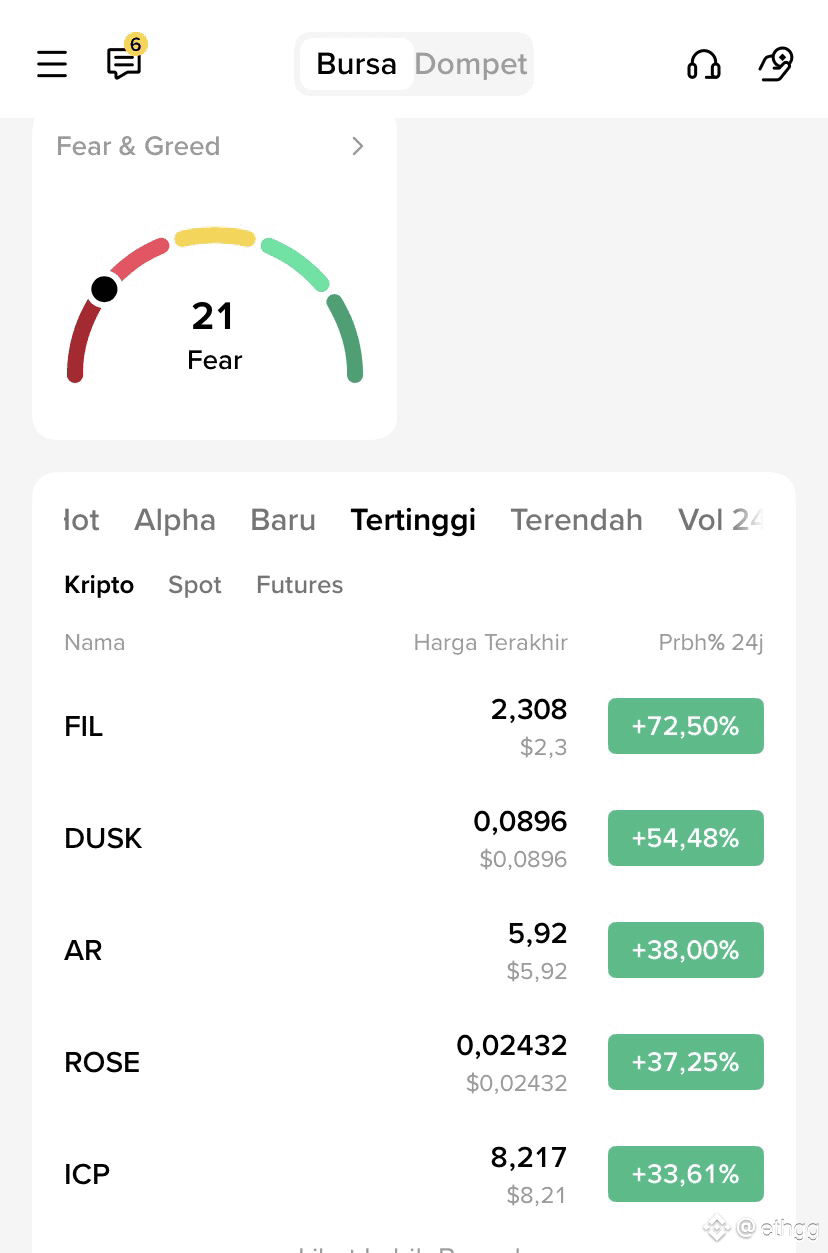Viewport: 828px width, 1253px height.
Task: Switch to the Terendah tab
Action: point(576,520)
